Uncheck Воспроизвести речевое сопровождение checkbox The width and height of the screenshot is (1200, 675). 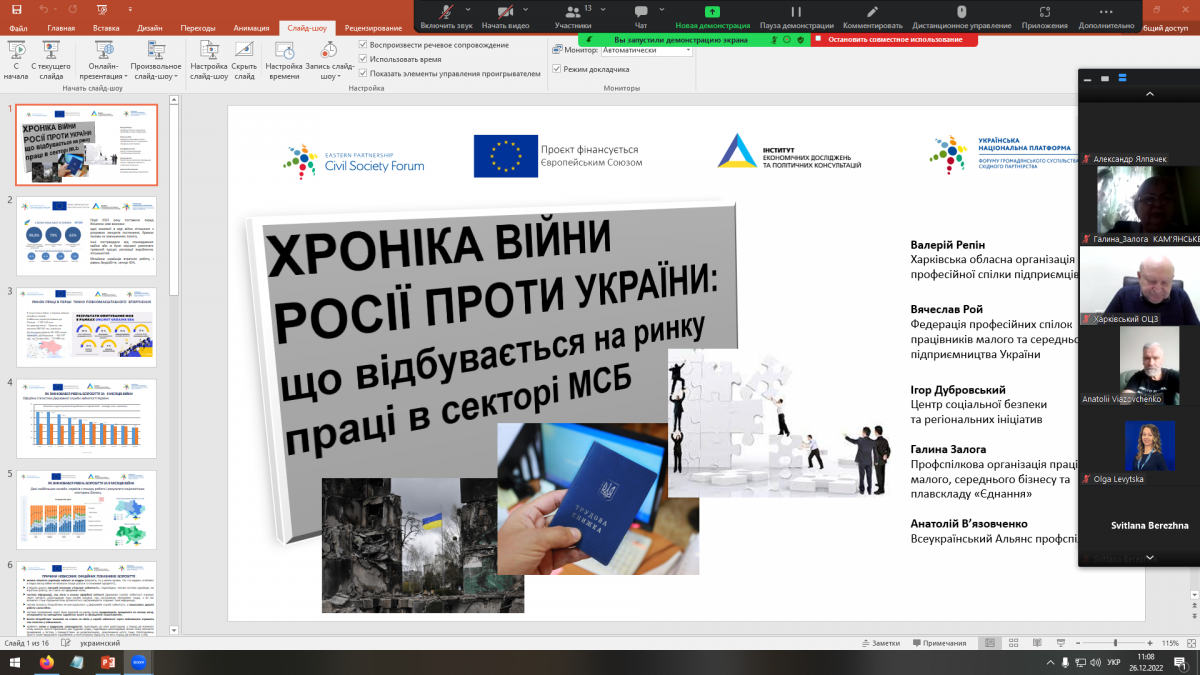click(x=363, y=45)
